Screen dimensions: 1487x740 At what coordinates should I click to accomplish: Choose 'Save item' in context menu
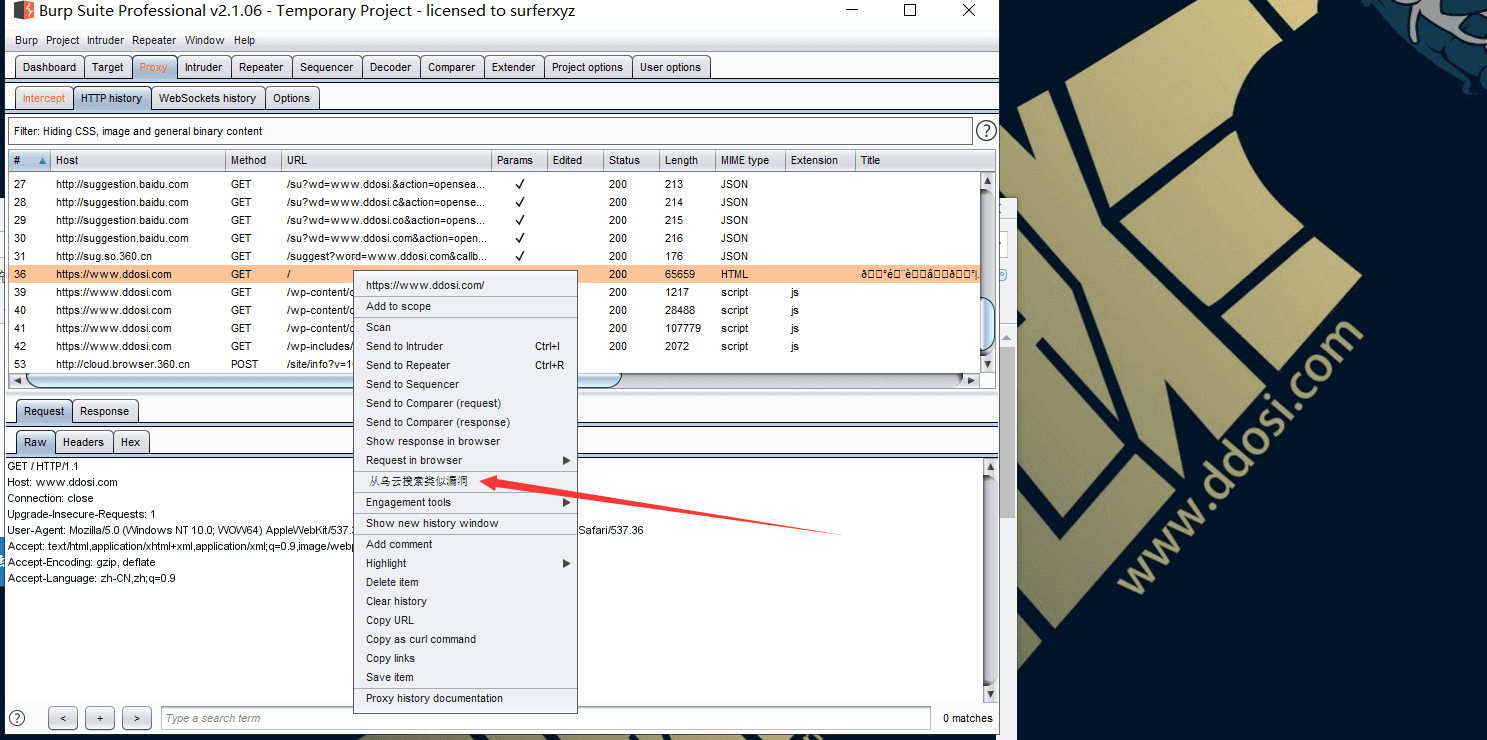click(x=465, y=677)
